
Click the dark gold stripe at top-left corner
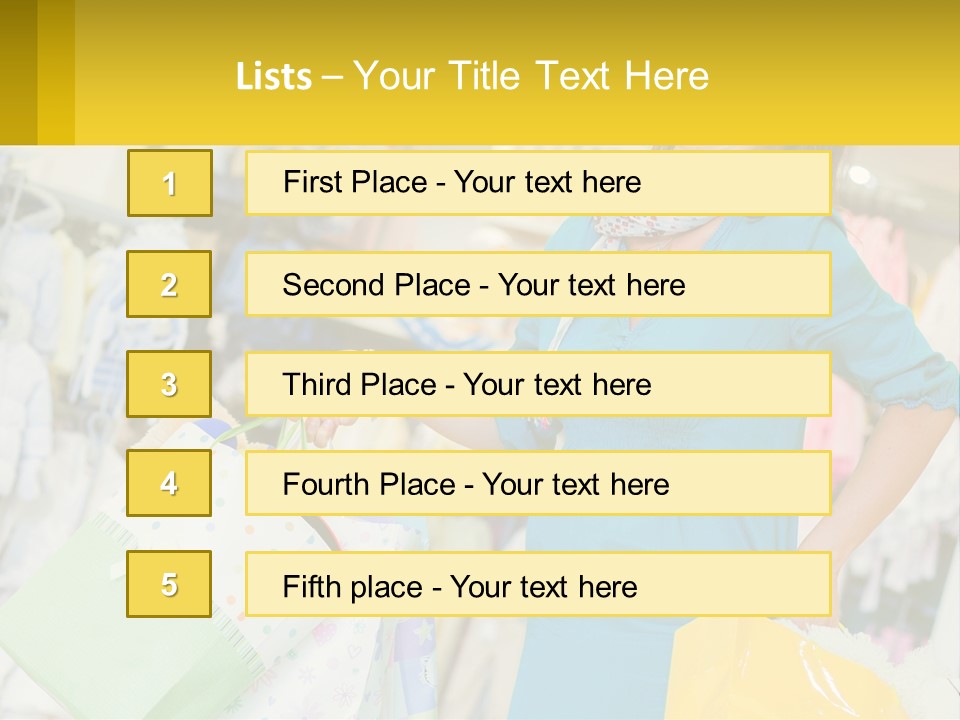[x=18, y=72]
